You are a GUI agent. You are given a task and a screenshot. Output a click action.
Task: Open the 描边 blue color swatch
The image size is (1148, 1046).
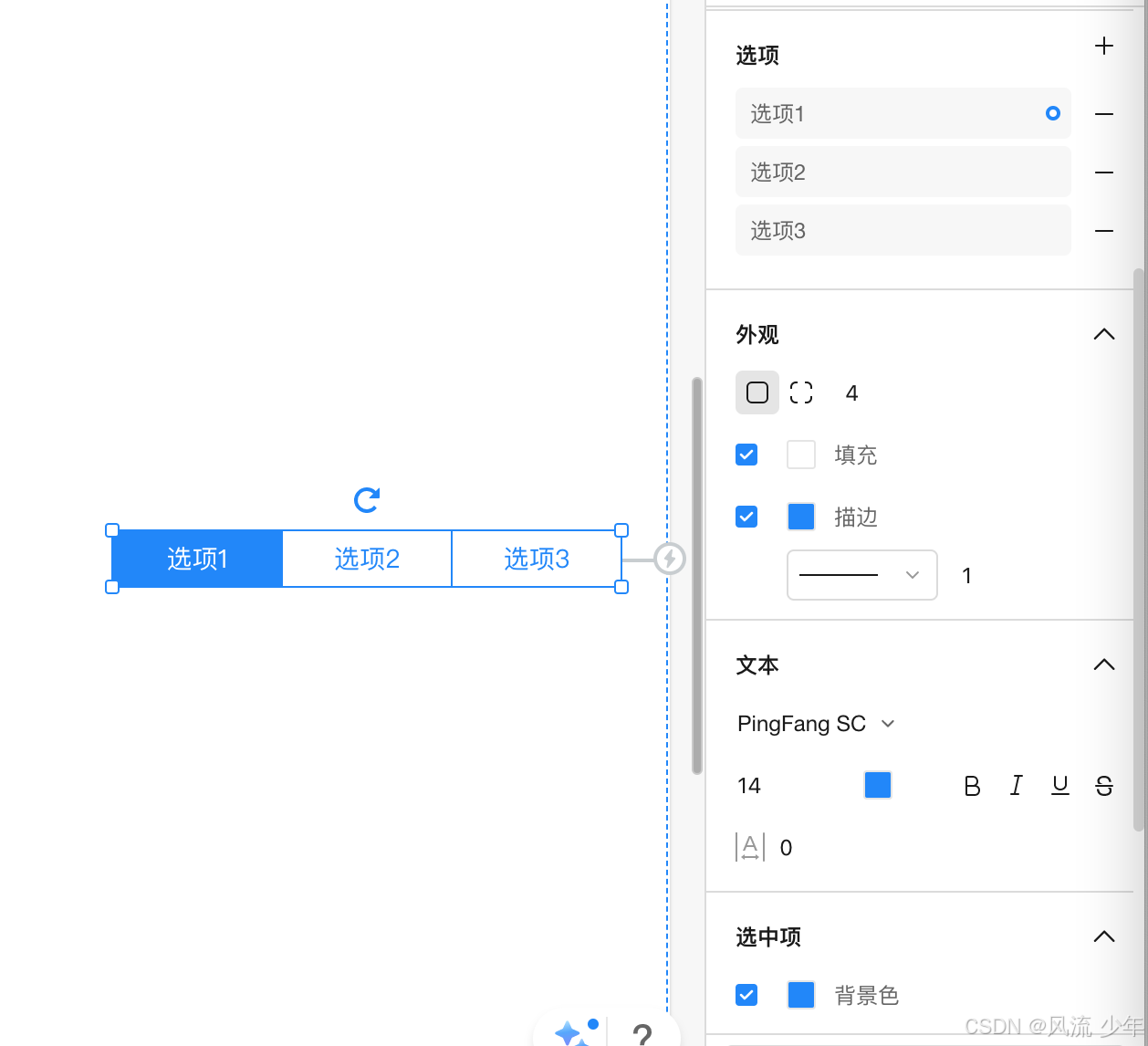point(801,517)
